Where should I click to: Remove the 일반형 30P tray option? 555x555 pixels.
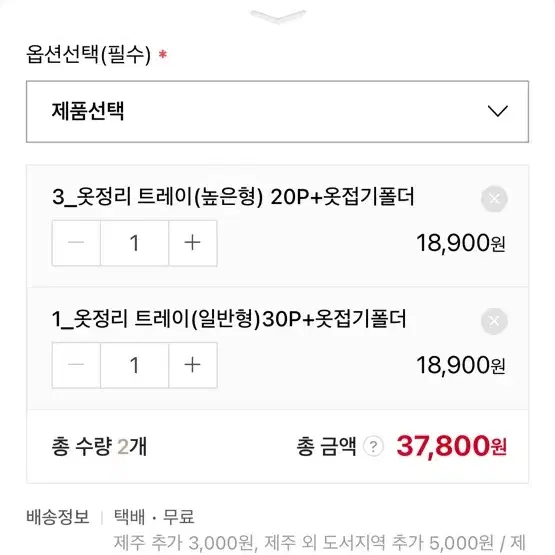coord(494,321)
